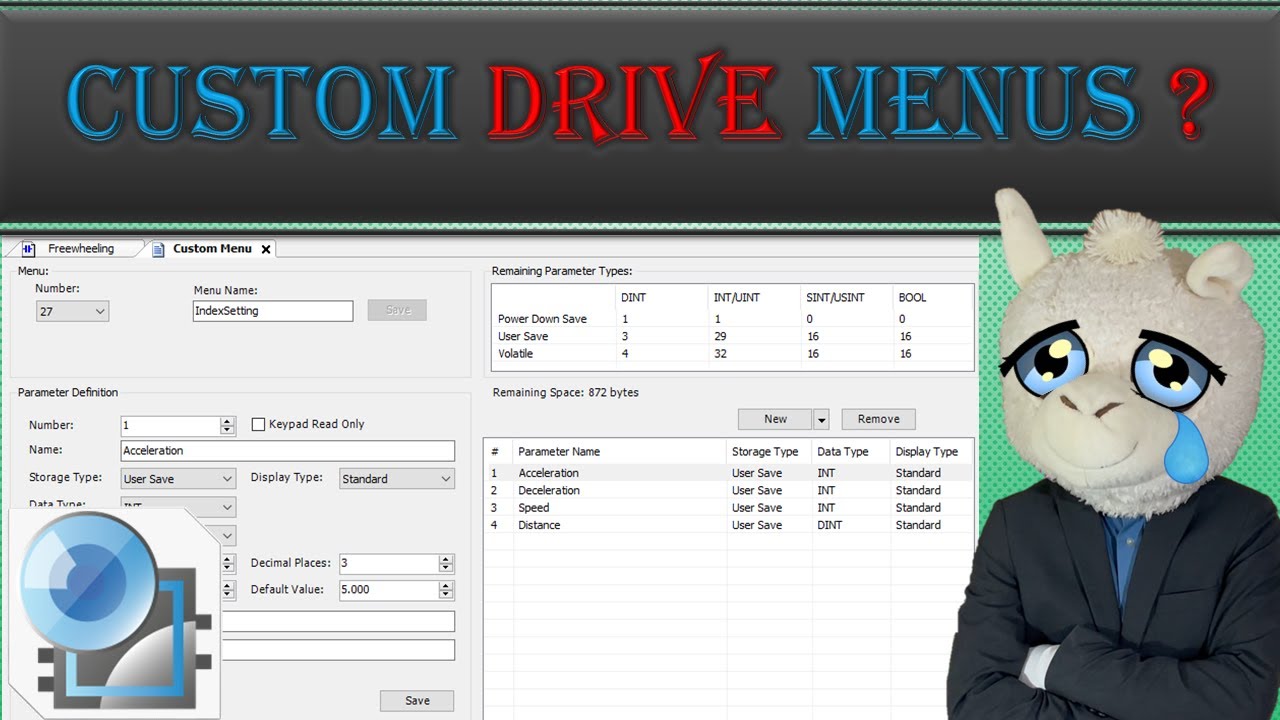Edit the Decimal Places field
The width and height of the screenshot is (1280, 720).
pos(388,563)
